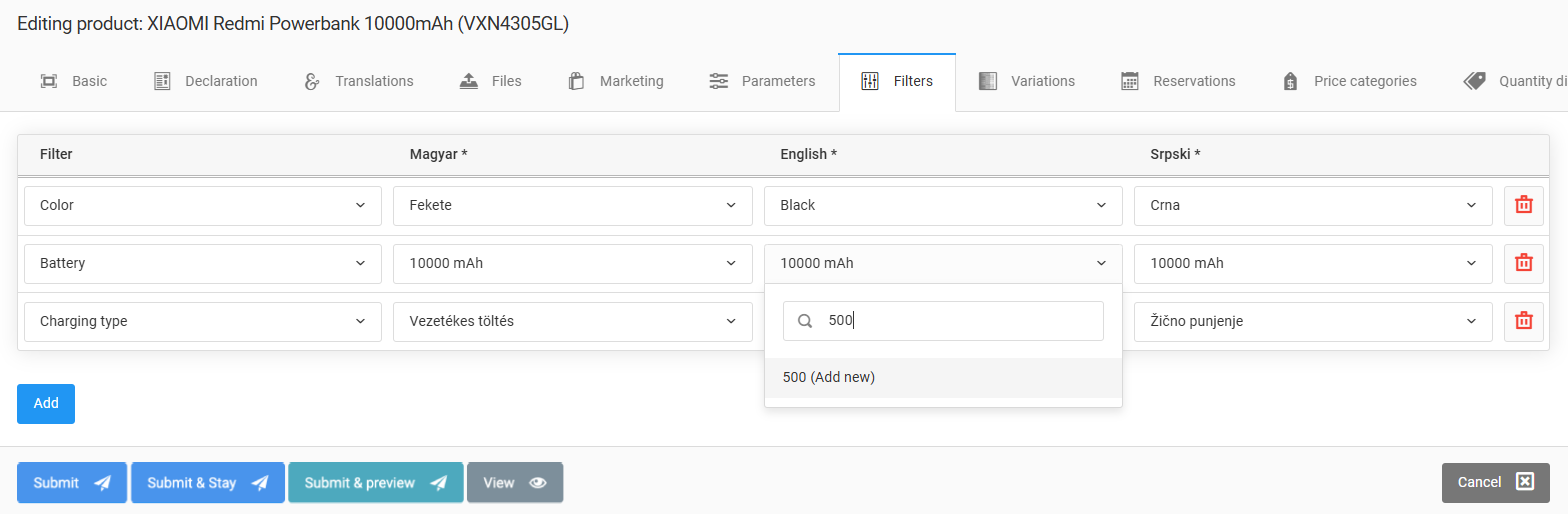
Task: Open the Vezetékes töltés dropdown
Action: click(x=573, y=321)
